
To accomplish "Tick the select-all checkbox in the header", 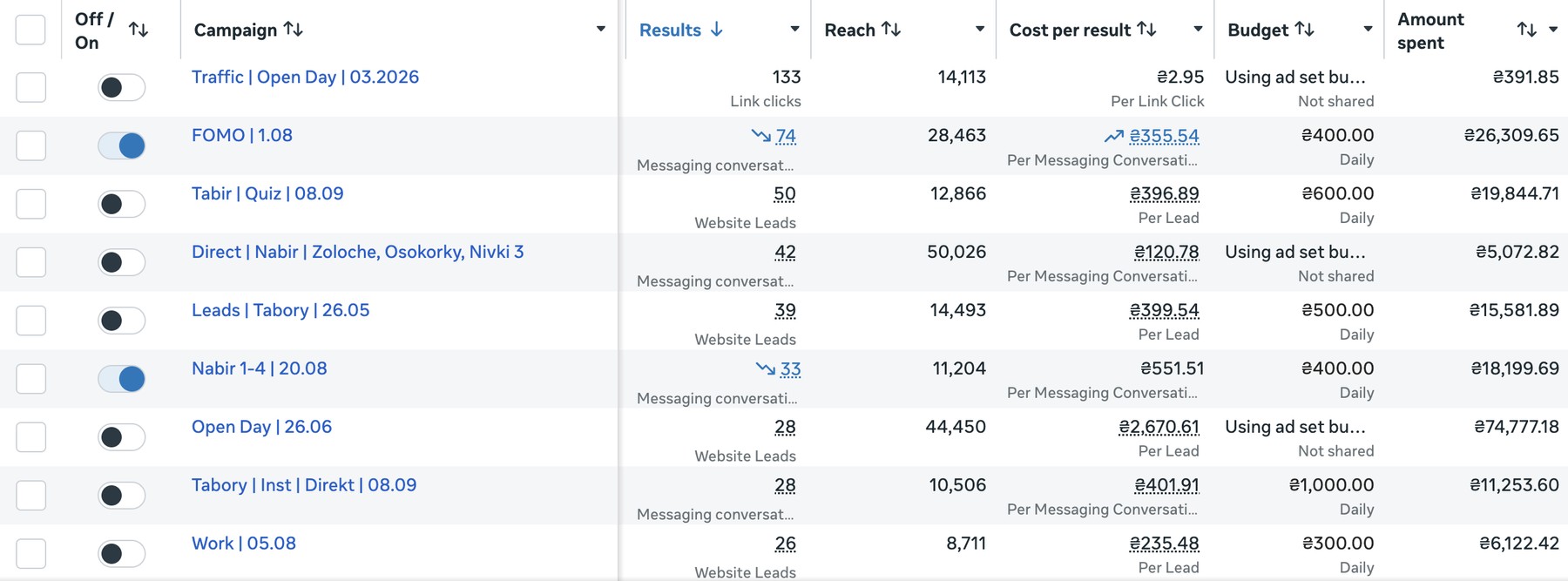I will point(30,30).
